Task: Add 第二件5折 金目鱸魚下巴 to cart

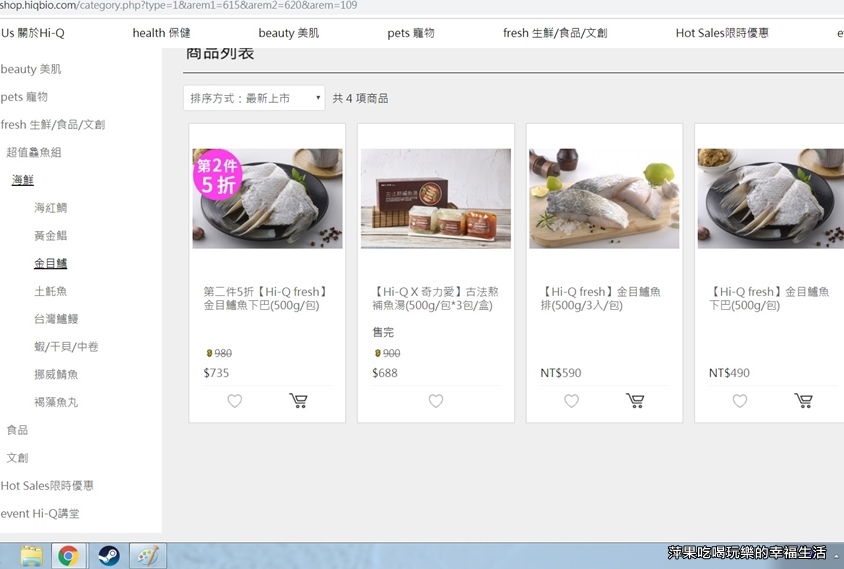Action: [298, 401]
